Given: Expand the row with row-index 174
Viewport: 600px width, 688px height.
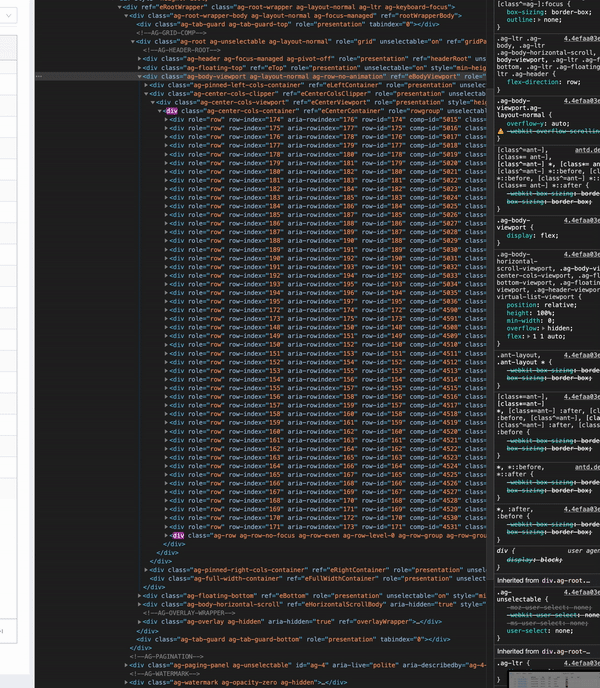Looking at the screenshot, I should tap(166, 119).
